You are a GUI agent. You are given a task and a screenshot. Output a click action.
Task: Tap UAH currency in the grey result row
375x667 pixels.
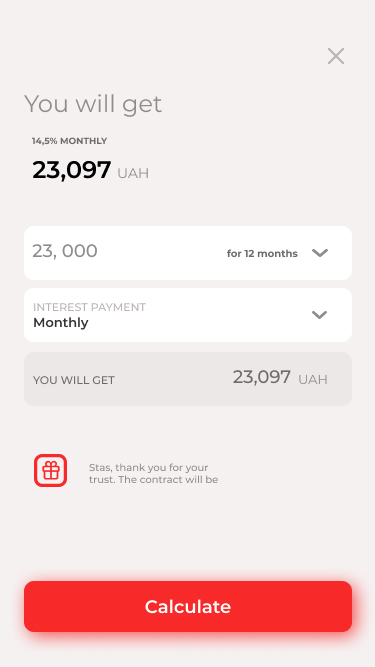point(313,379)
